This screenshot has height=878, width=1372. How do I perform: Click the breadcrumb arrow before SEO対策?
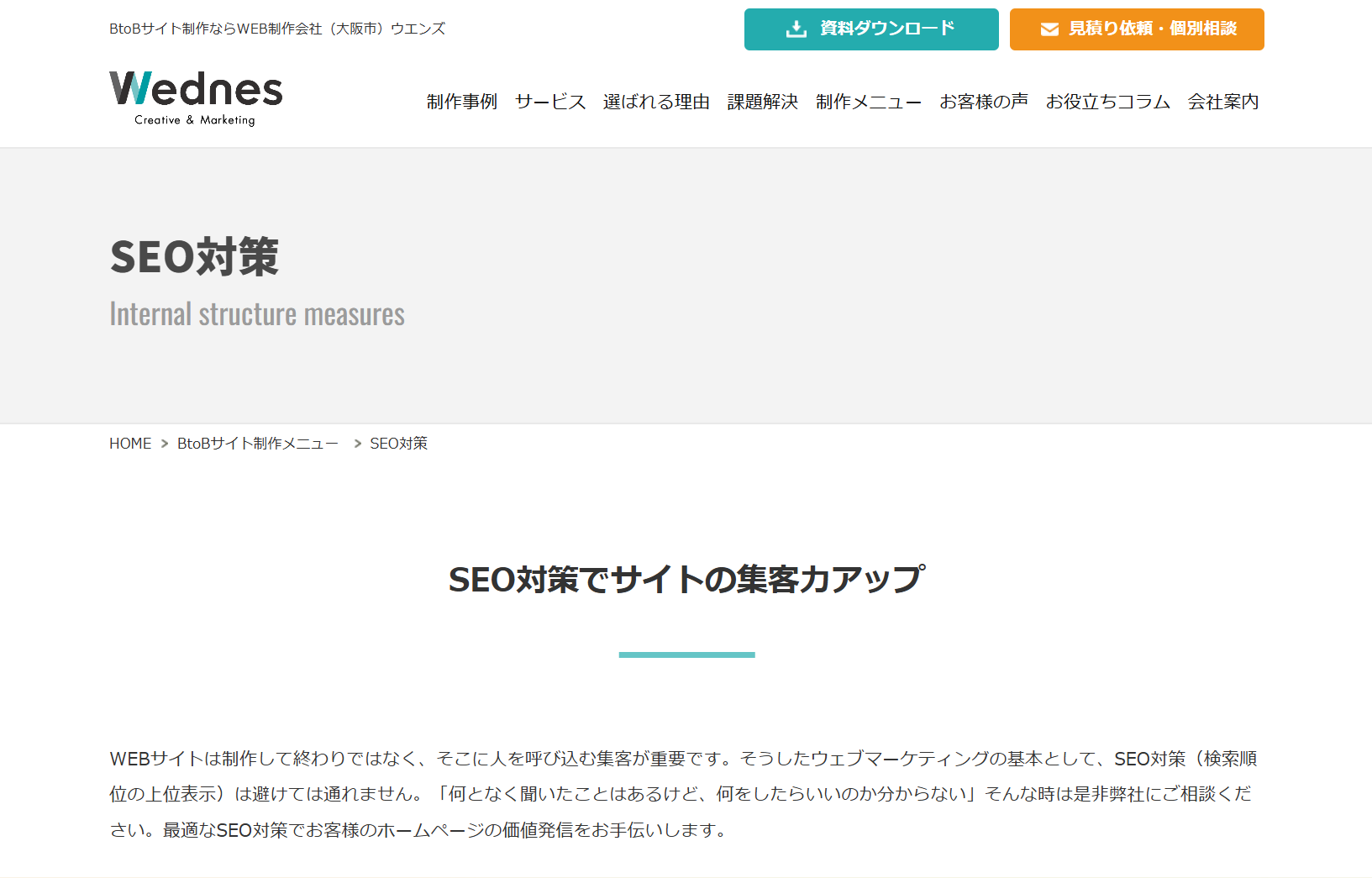[x=358, y=444]
